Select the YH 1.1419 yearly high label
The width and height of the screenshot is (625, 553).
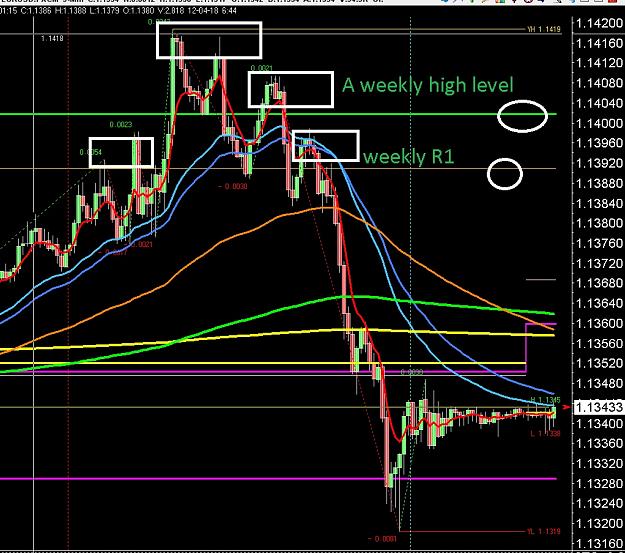click(544, 29)
